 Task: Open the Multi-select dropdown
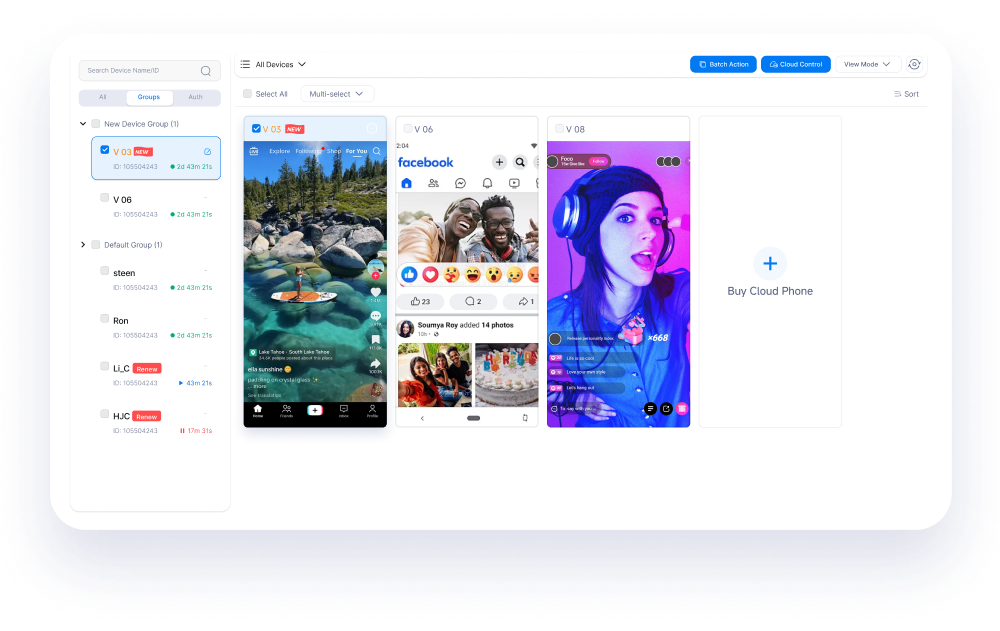click(337, 94)
